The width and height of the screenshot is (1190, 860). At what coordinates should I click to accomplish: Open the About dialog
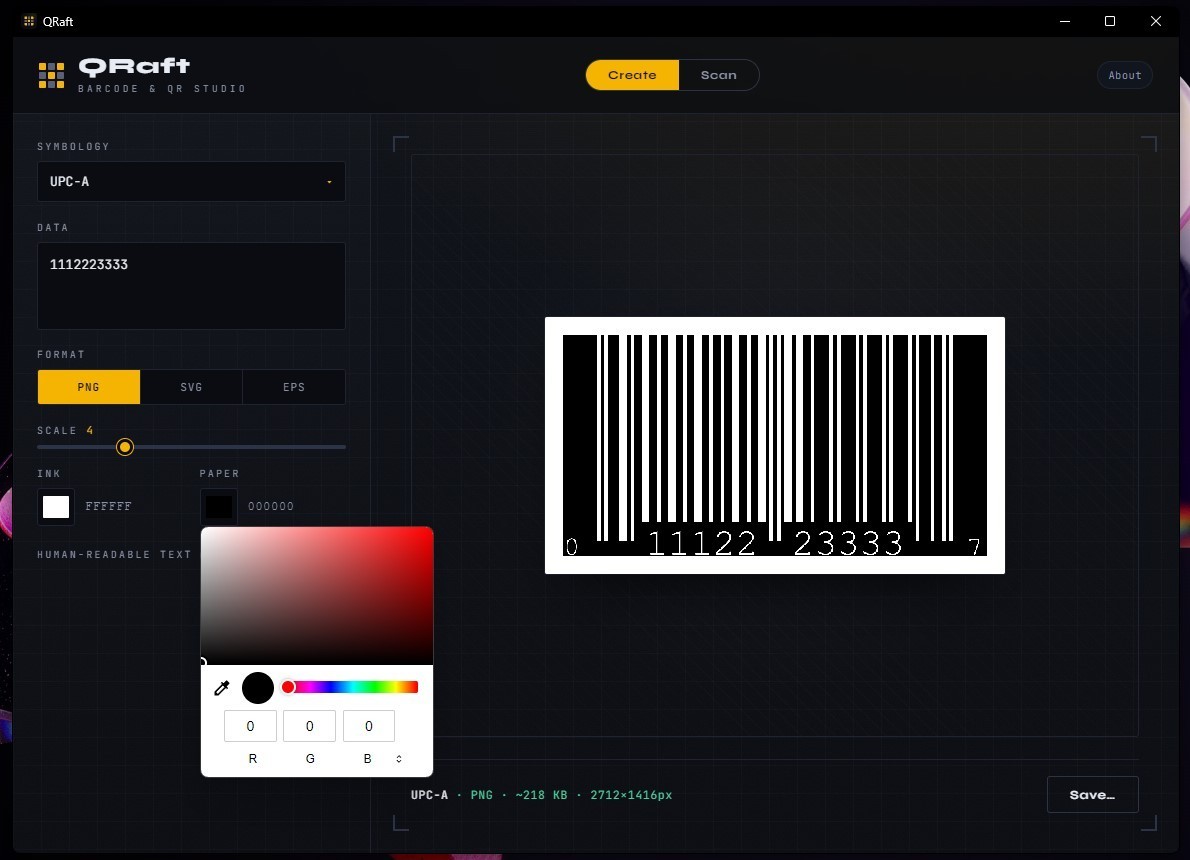[1125, 75]
